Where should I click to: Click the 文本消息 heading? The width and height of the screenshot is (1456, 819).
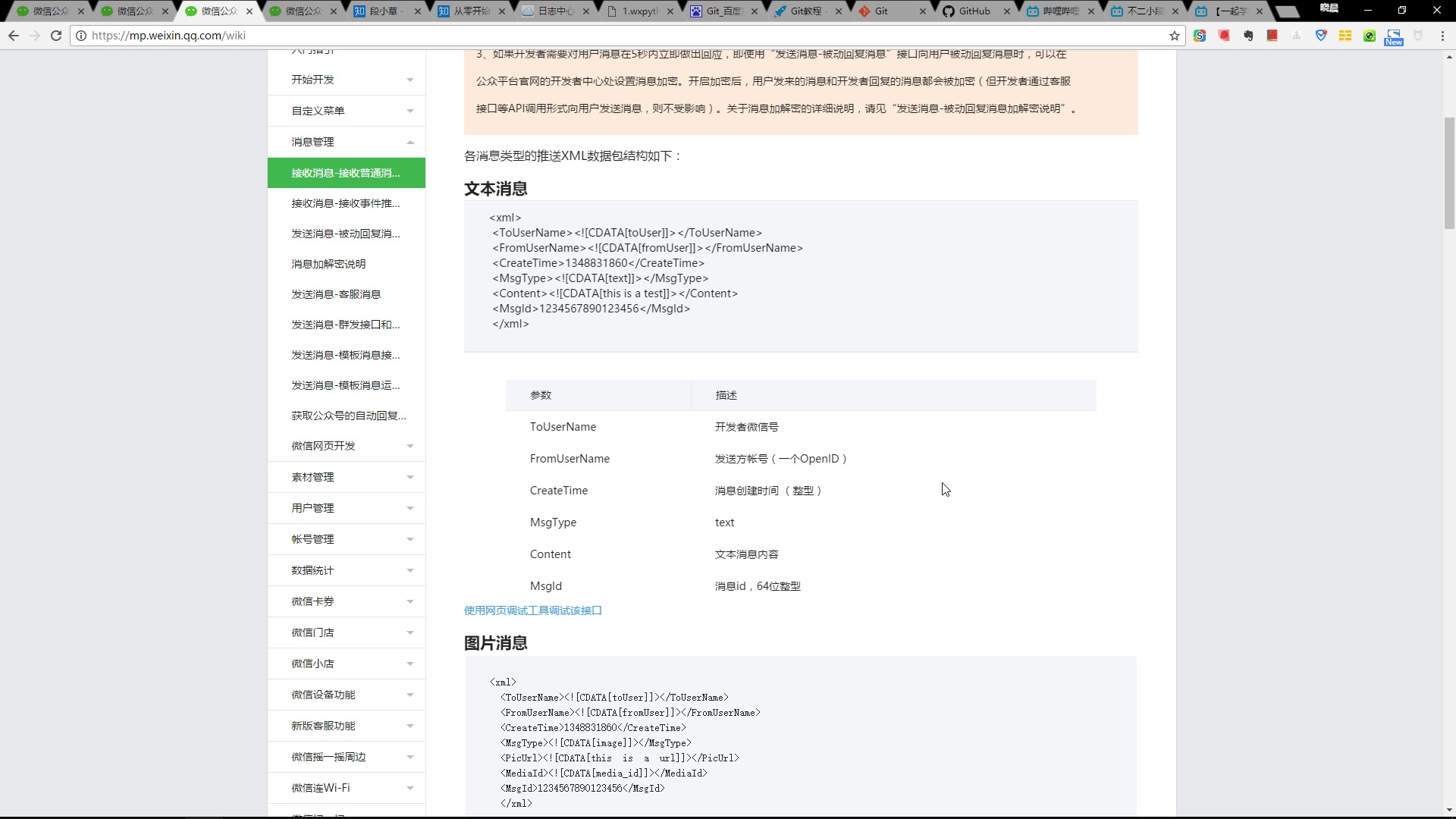(x=496, y=189)
